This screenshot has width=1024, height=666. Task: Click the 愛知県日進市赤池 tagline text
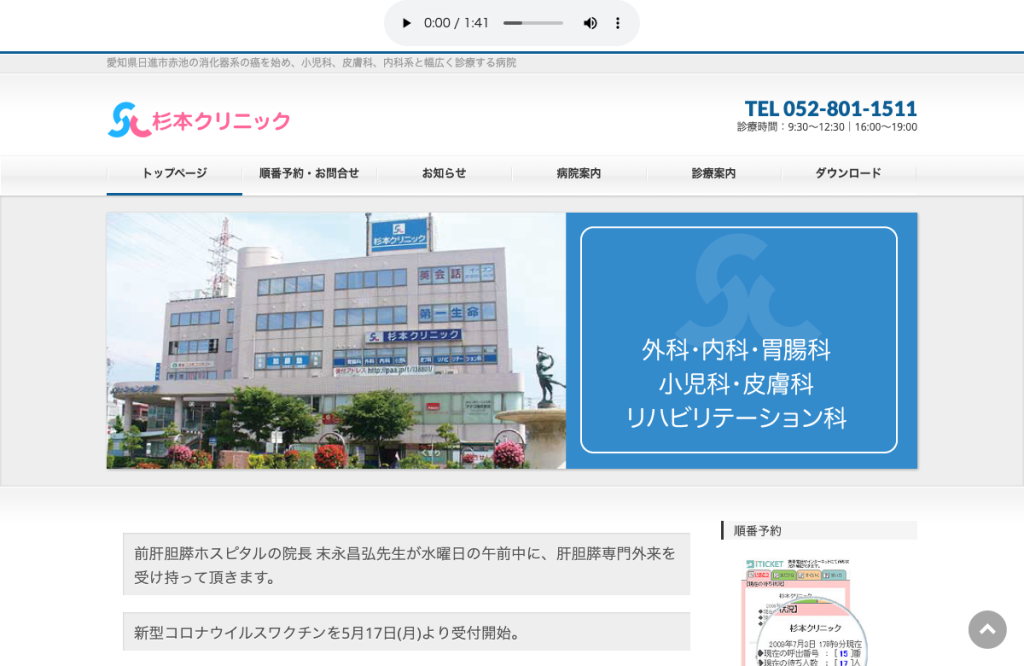pos(312,63)
